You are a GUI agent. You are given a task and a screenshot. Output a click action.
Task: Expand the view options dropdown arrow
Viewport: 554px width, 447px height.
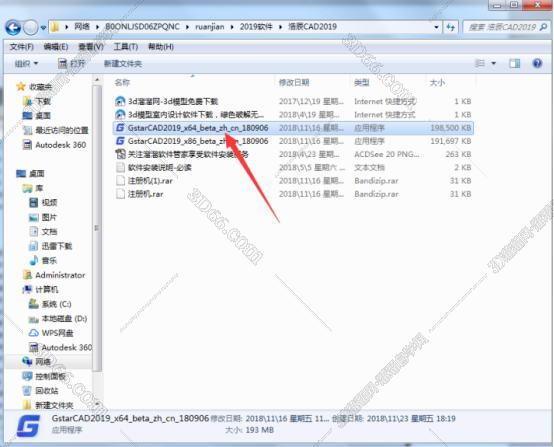point(494,64)
